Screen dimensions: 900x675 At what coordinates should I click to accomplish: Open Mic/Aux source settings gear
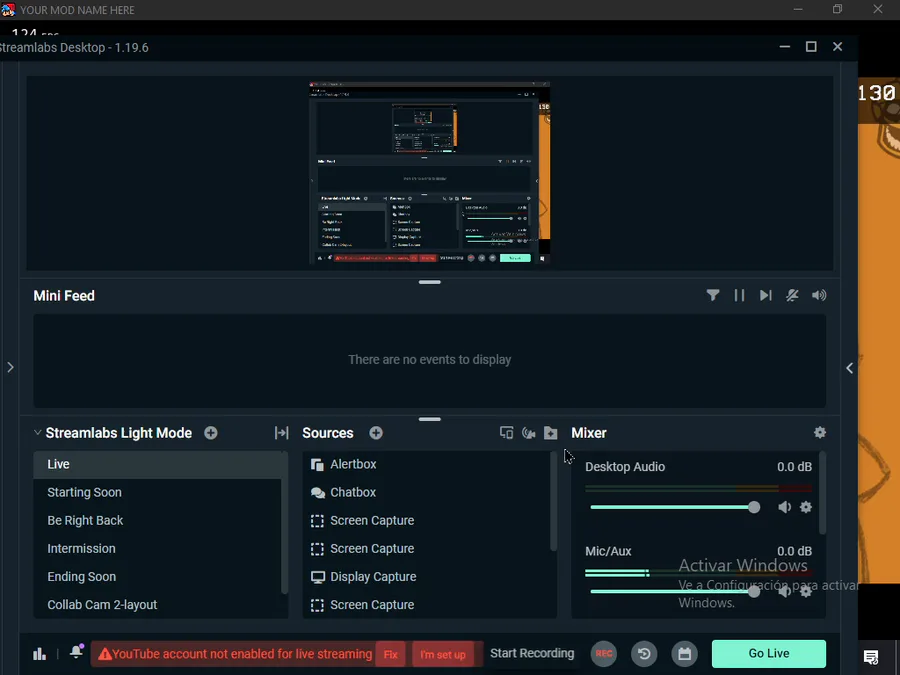(806, 591)
